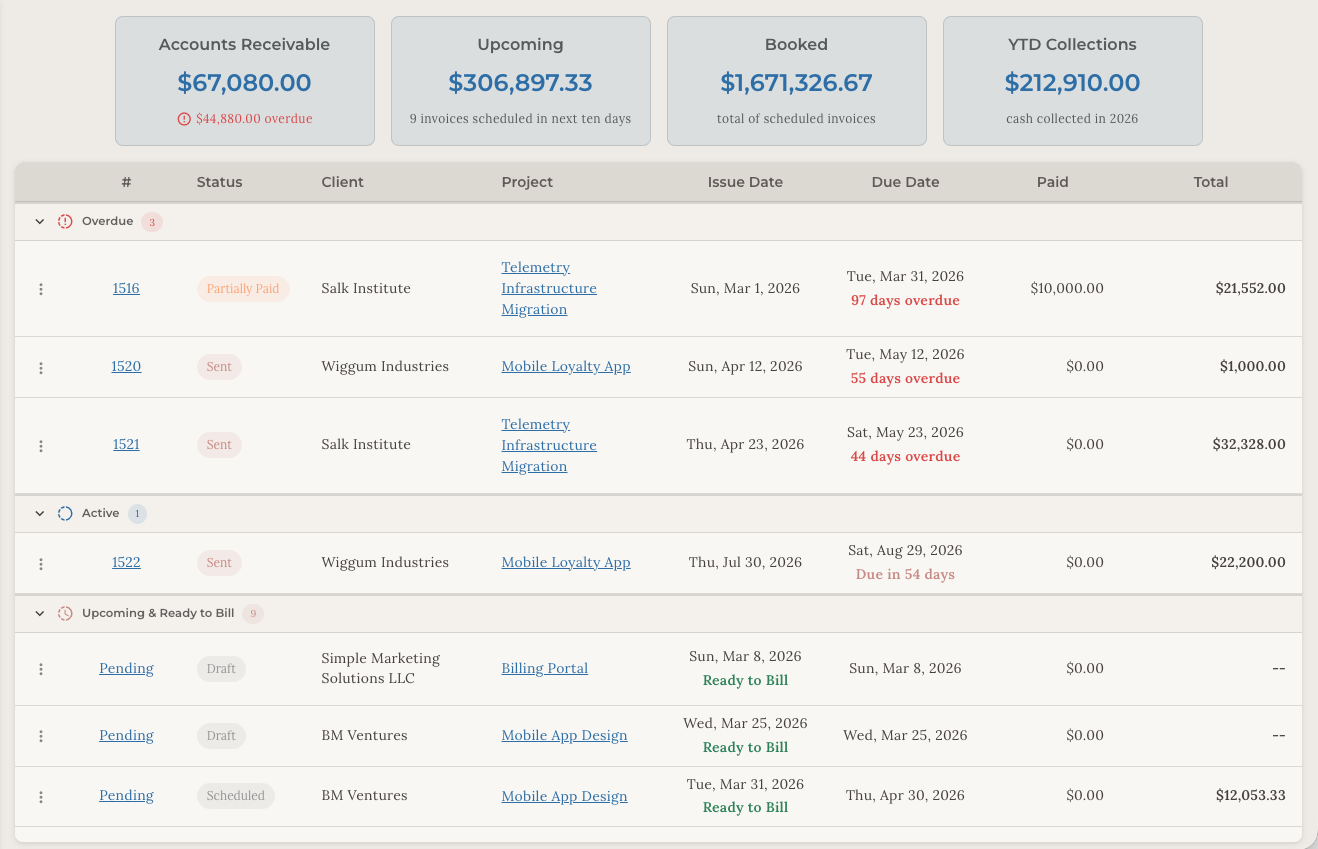Click the Issue Date column header

click(745, 182)
